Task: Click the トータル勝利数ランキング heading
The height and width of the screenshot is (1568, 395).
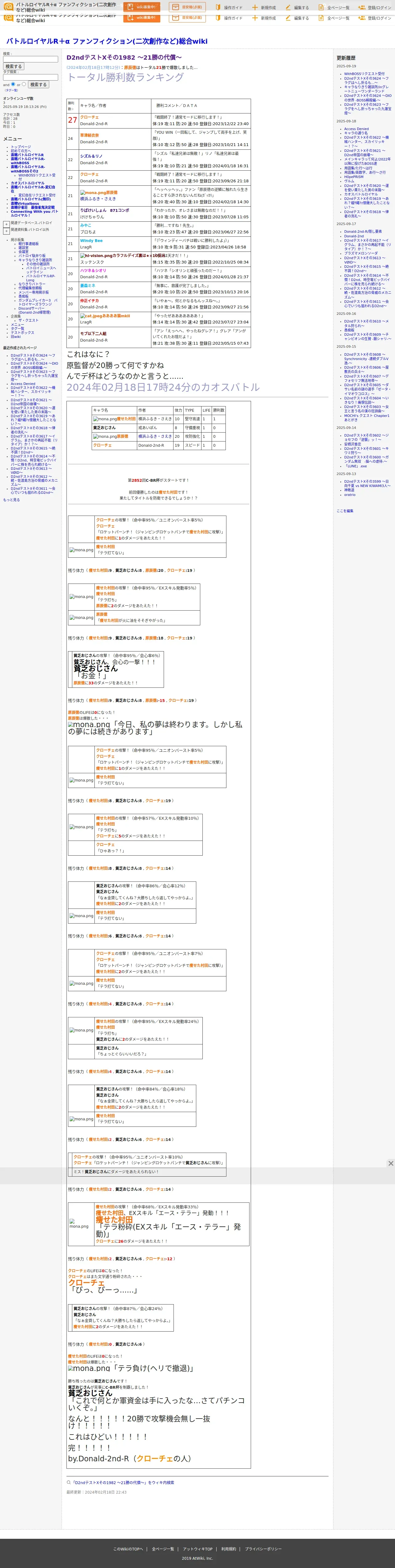Action: click(125, 77)
